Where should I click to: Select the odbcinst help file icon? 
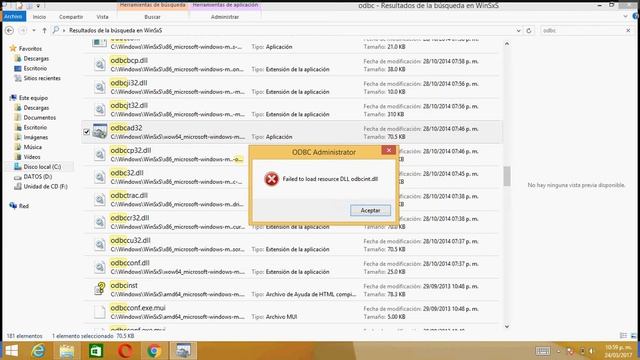[x=100, y=289]
